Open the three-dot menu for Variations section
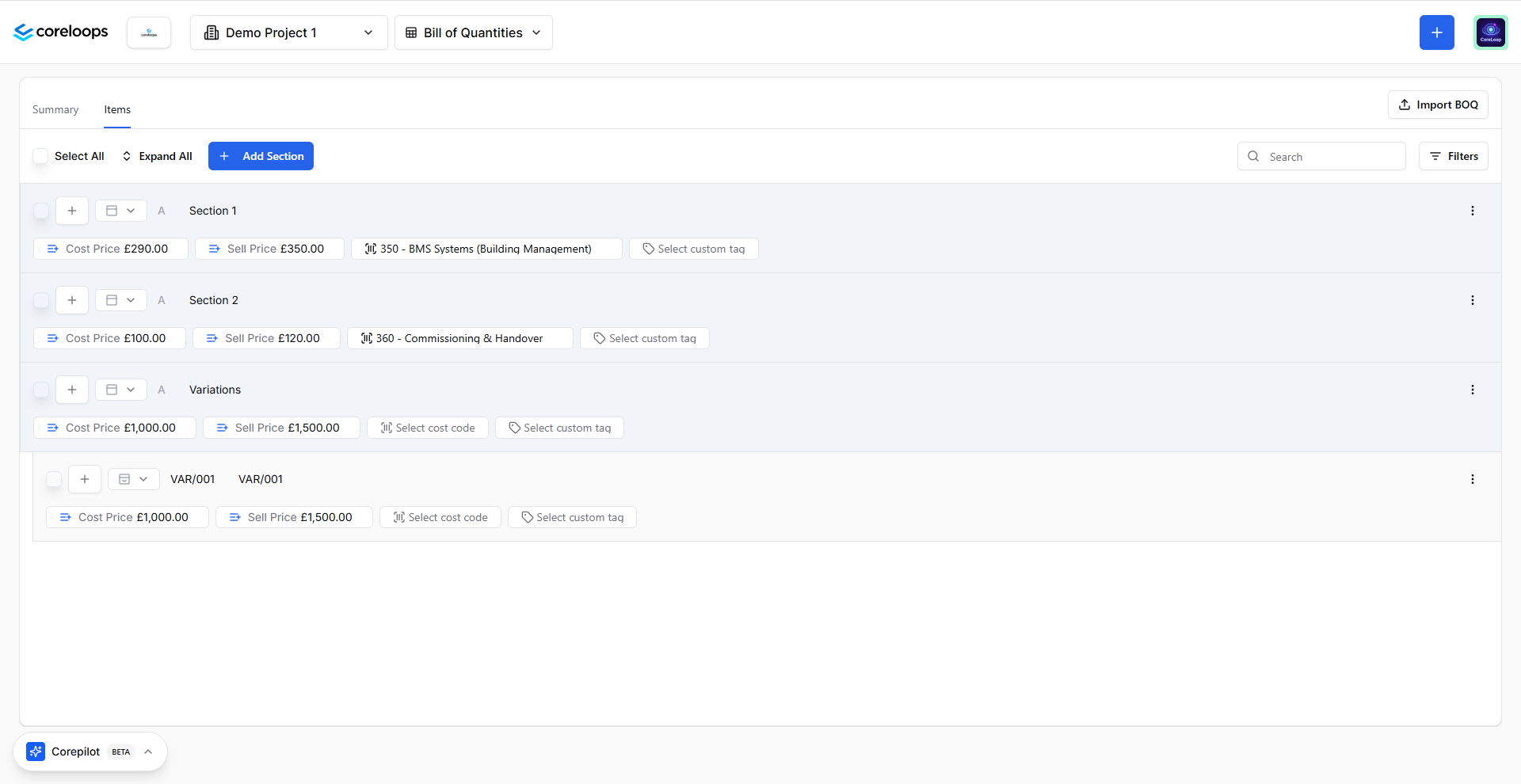Screen dimensions: 1521x784 [x=1473, y=390]
